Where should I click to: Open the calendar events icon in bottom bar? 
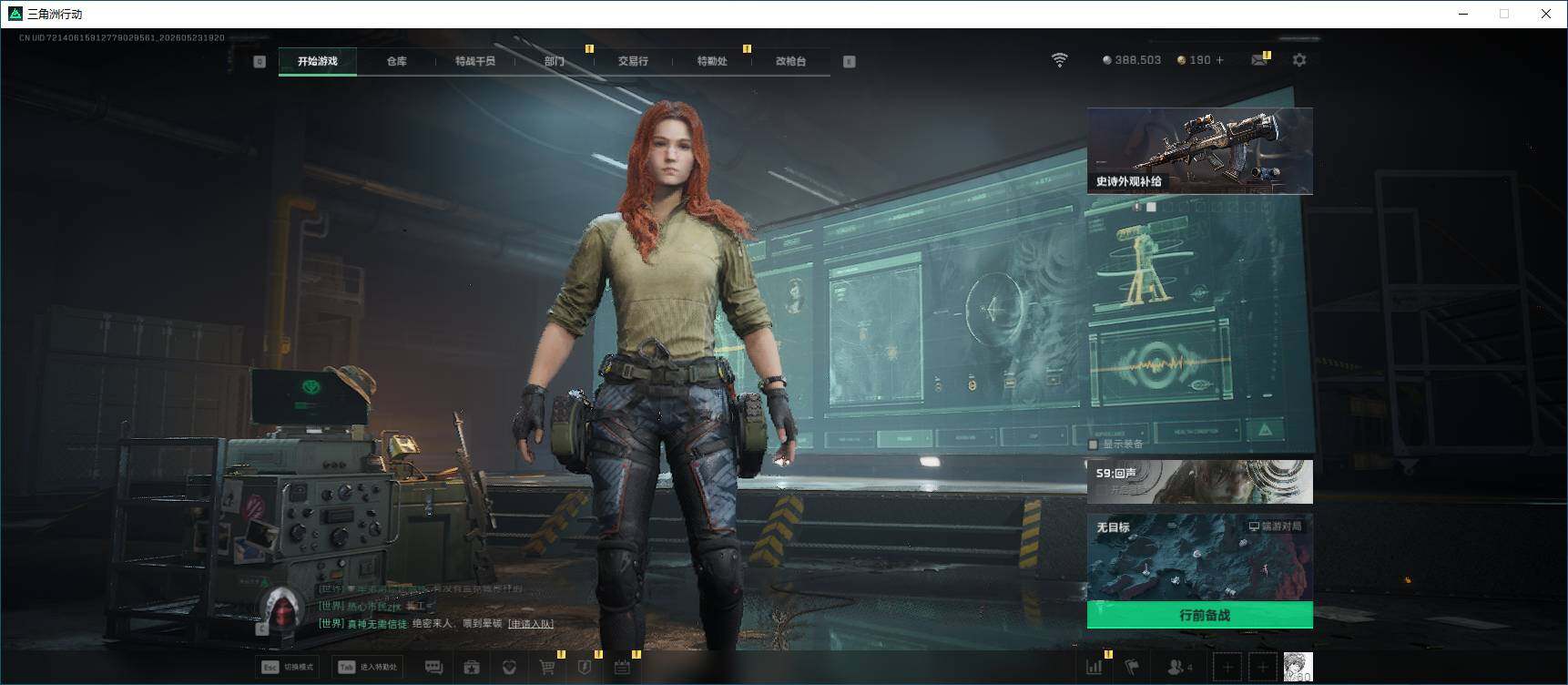[622, 668]
